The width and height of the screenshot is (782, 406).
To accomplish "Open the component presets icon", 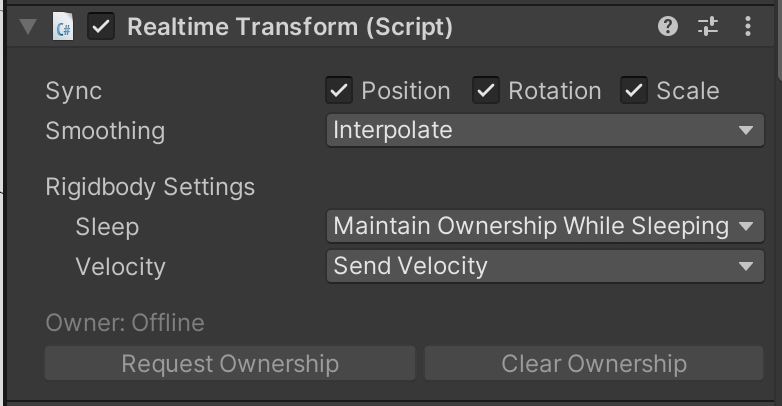I will click(708, 27).
